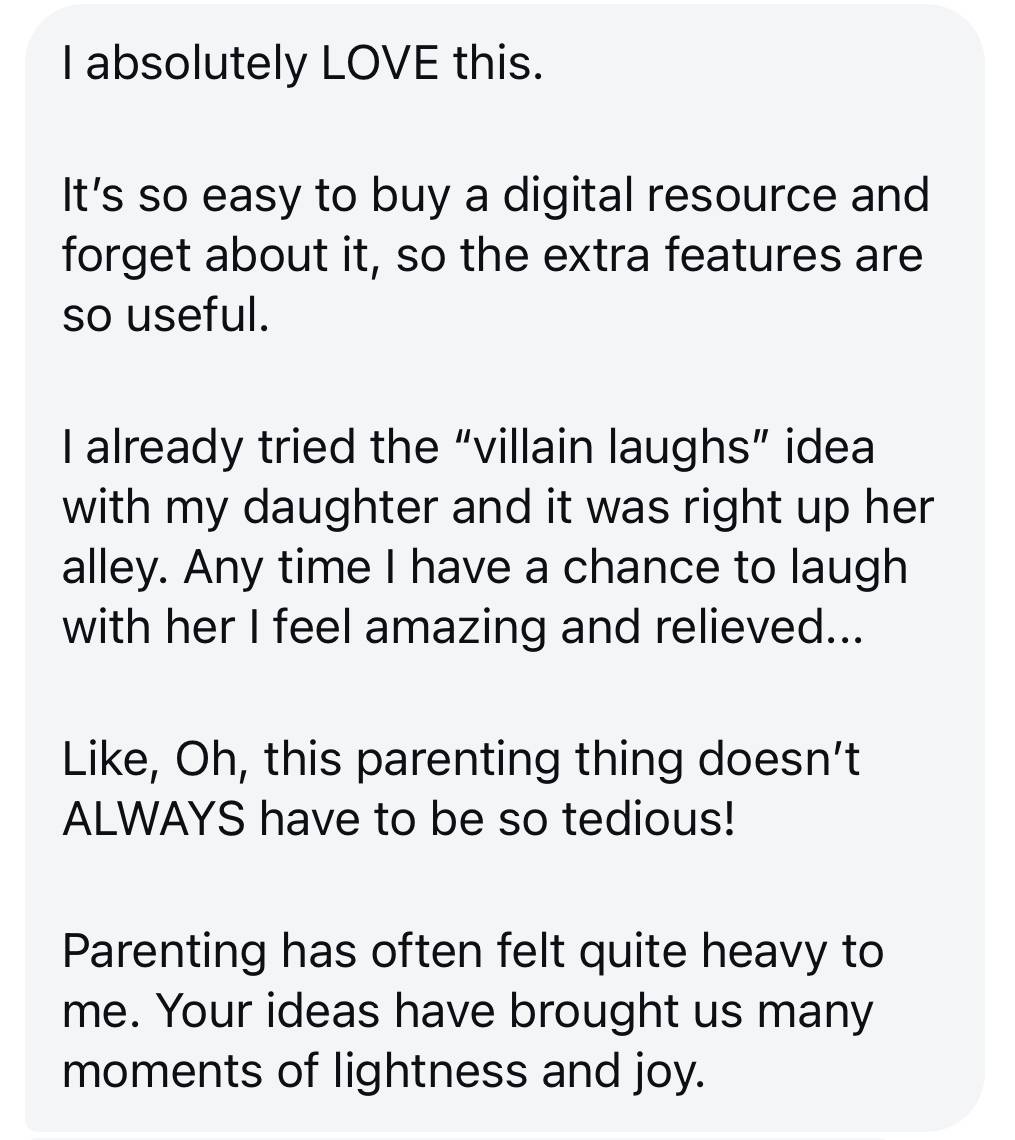
Task: Click the "I absolutely LOVE this." line
Action: pyautogui.click(x=302, y=63)
